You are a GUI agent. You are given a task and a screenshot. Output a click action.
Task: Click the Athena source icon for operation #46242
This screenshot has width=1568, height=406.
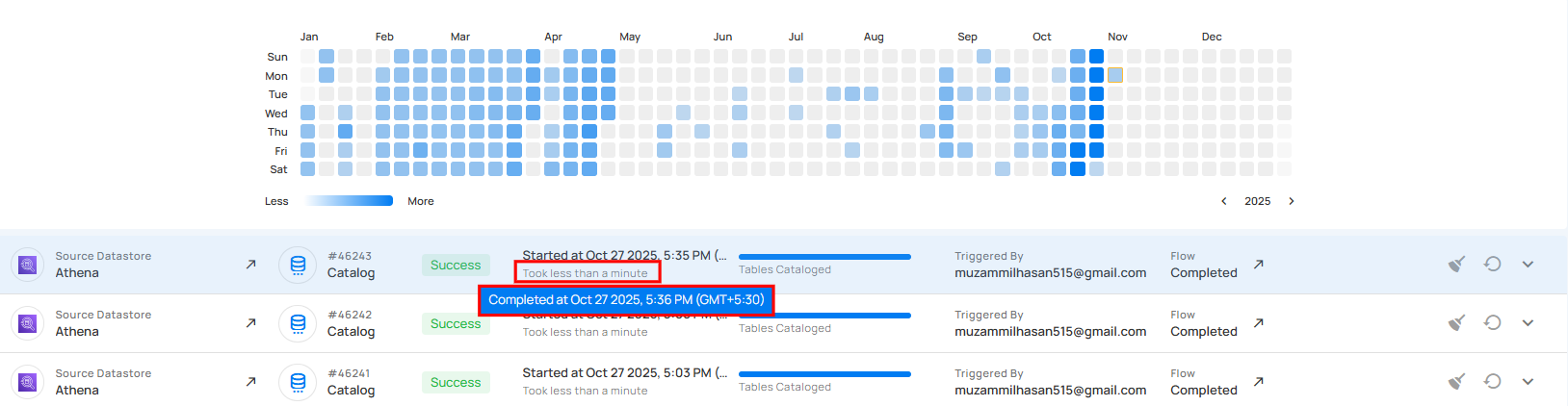click(x=28, y=323)
